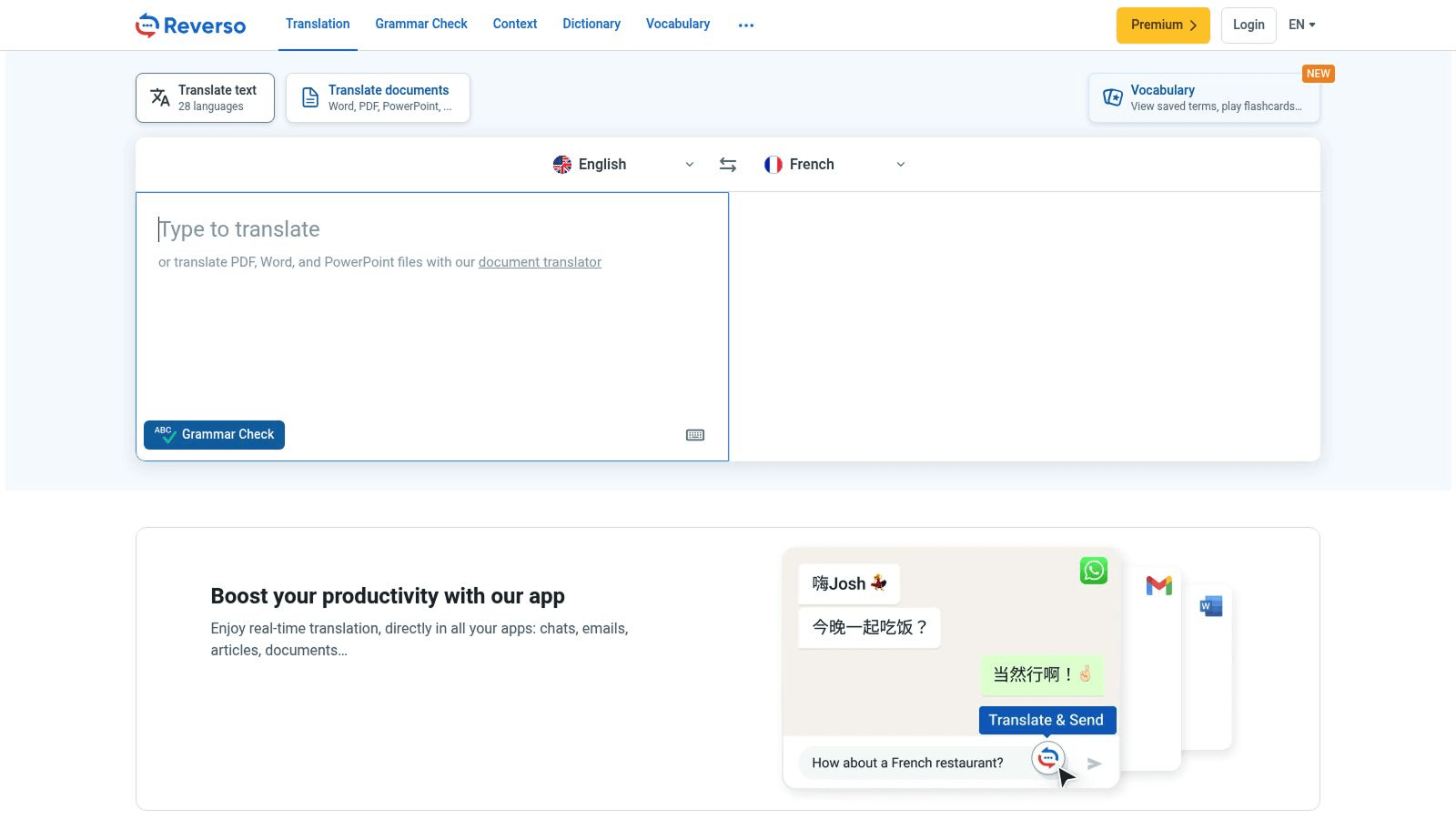Open the Dictionary tab
1456x820 pixels.
591,25
